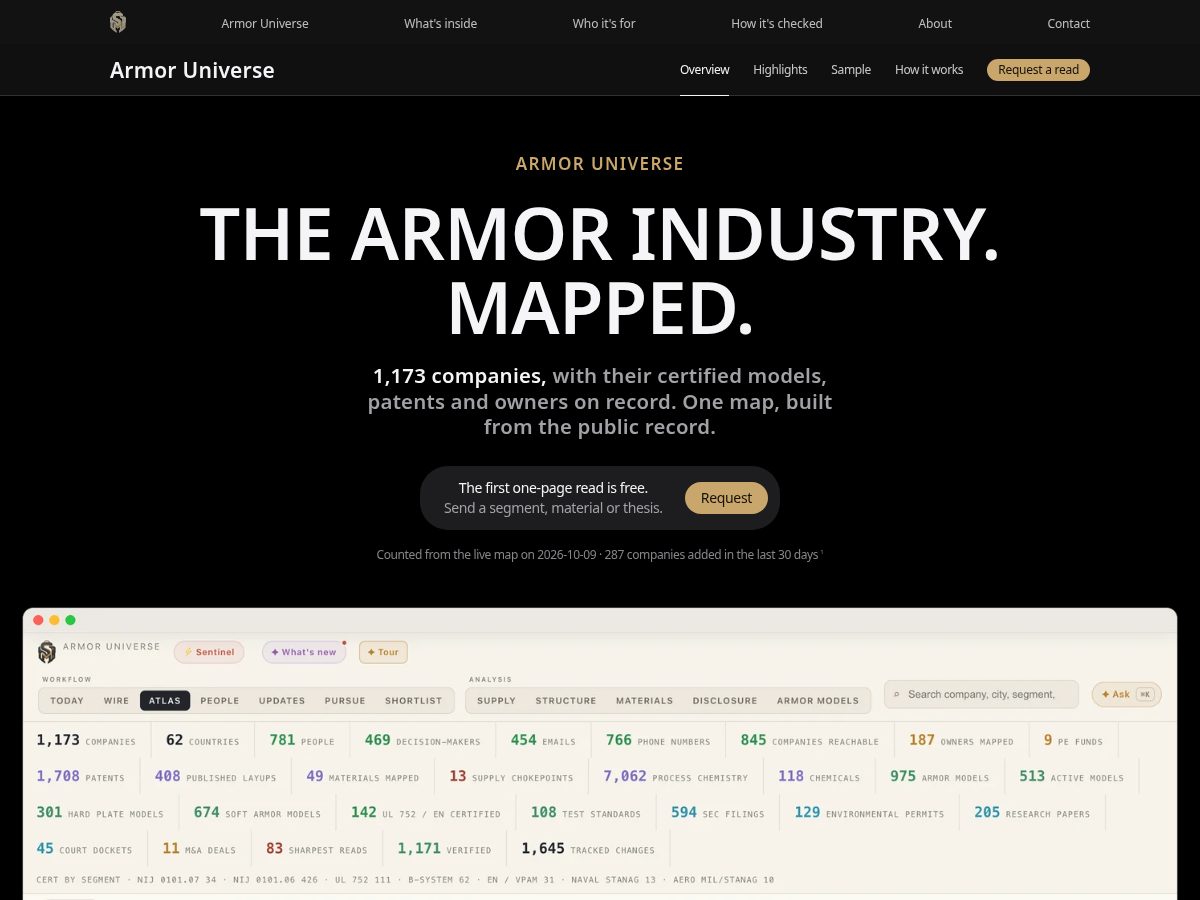Click the gold Request button
1200x900 pixels.
tap(726, 498)
